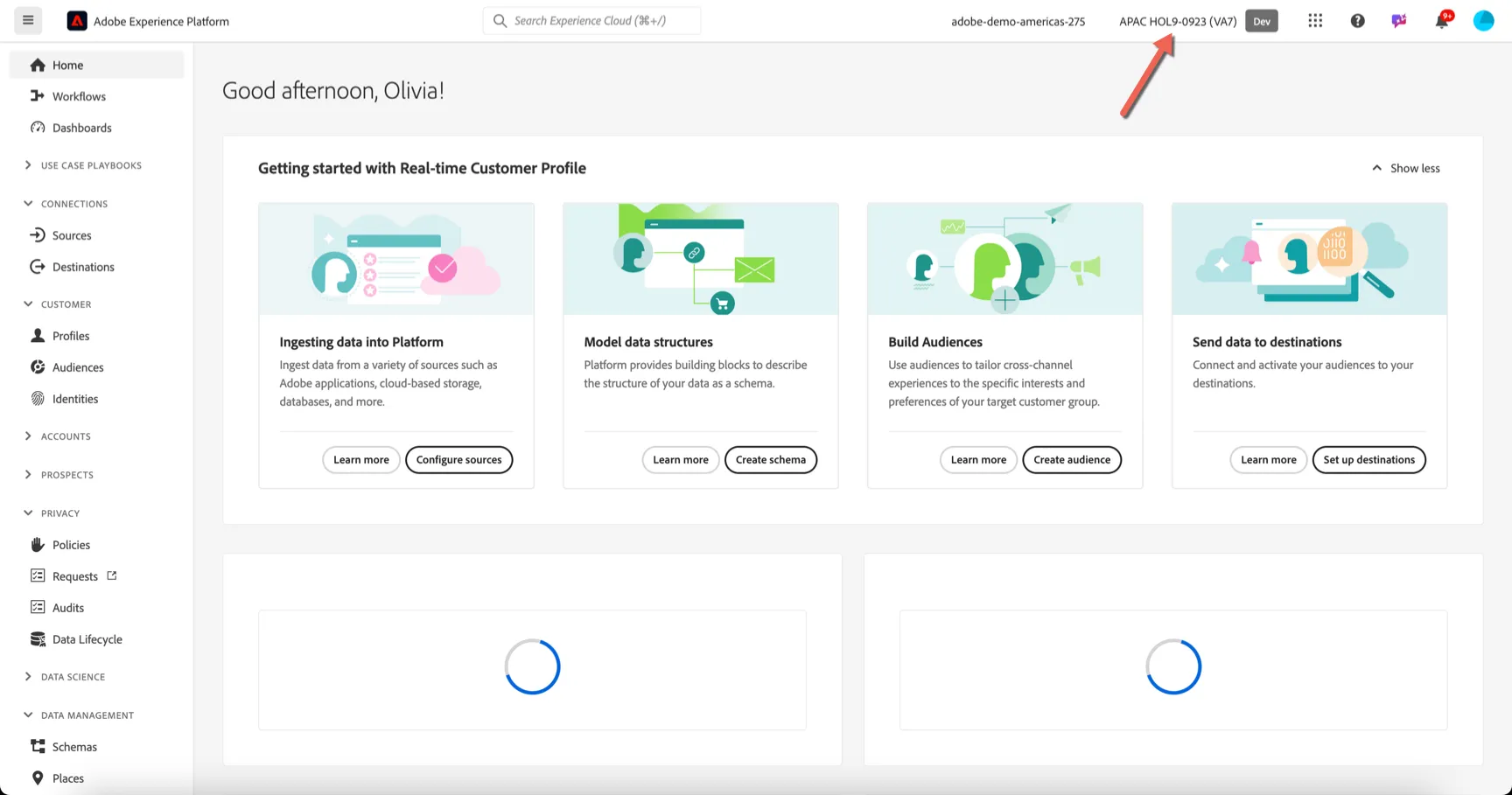Click Configure sources button
The width and height of the screenshot is (1512, 795).
(458, 459)
